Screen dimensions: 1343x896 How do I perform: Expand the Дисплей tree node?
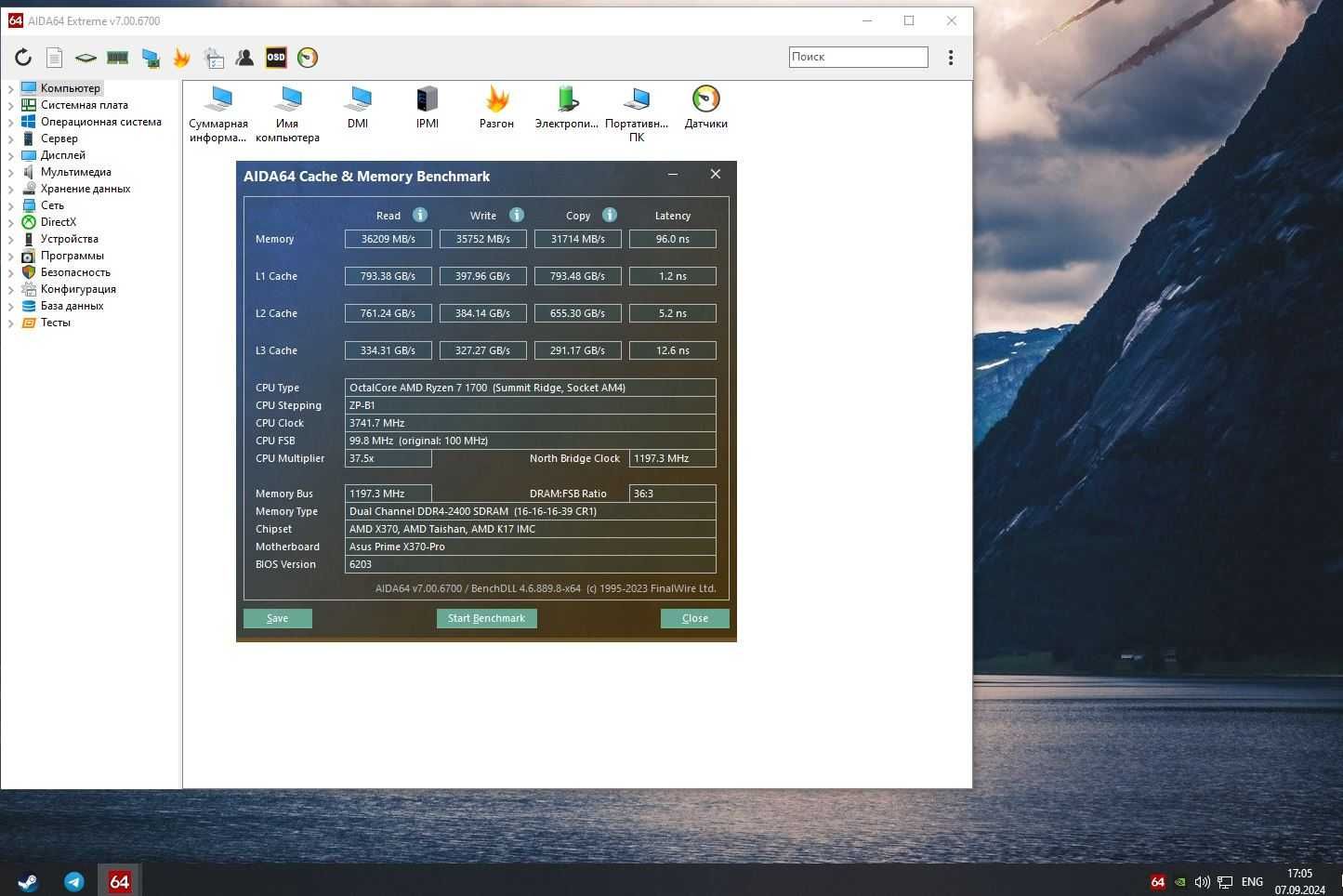pyautogui.click(x=11, y=156)
